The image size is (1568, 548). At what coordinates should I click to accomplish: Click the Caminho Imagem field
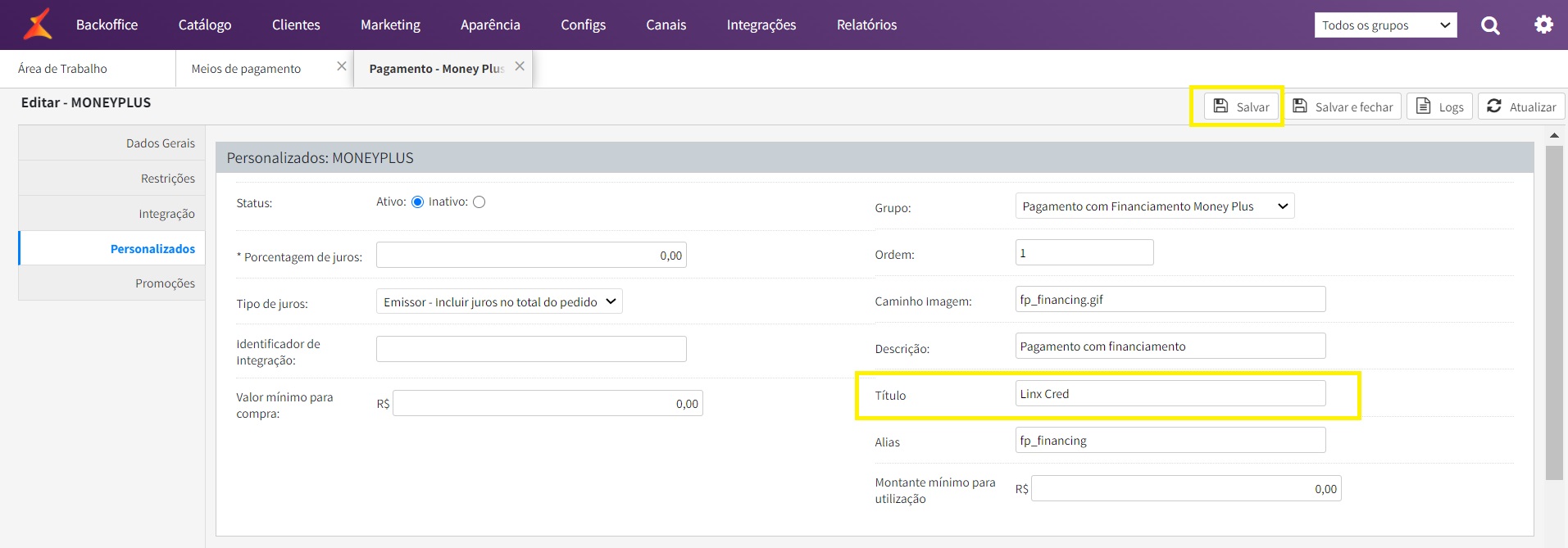point(1170,299)
